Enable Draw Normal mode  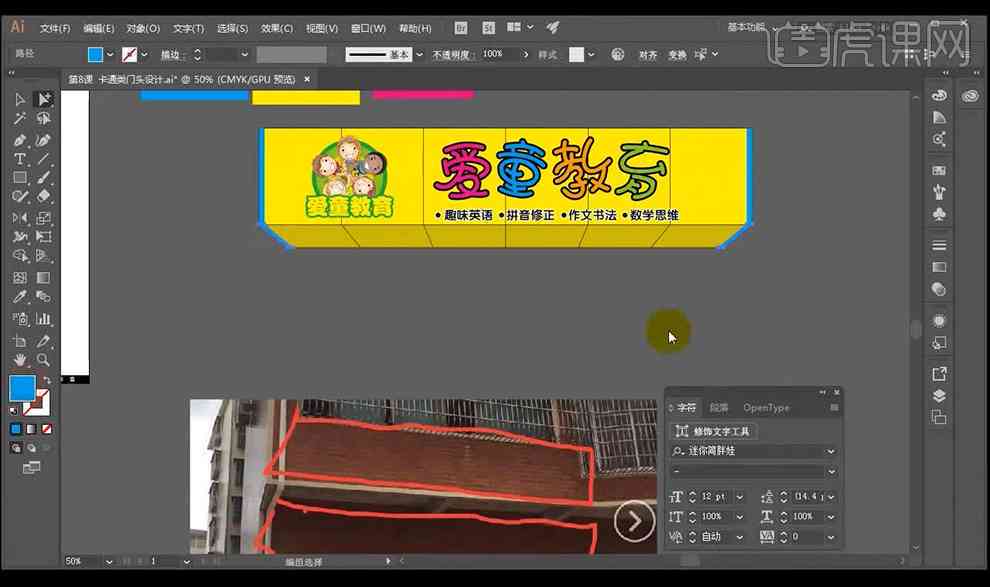(x=16, y=448)
